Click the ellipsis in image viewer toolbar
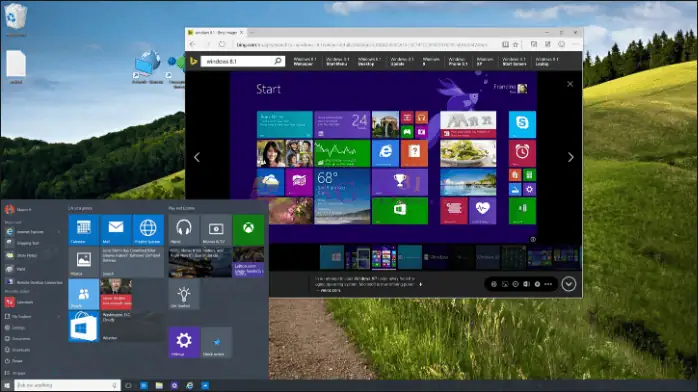 (548, 284)
